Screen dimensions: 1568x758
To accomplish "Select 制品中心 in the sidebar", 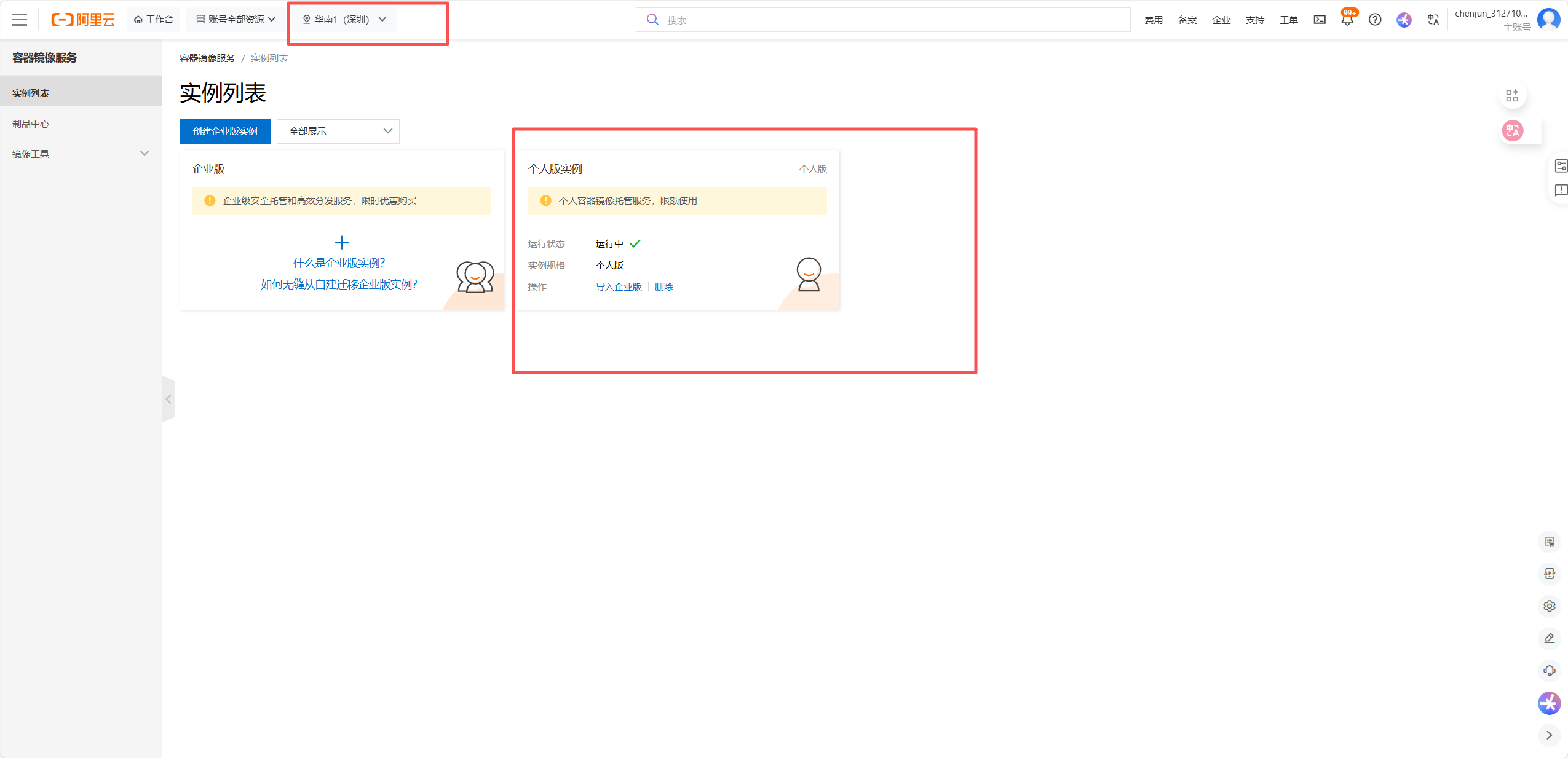I will pyautogui.click(x=31, y=124).
